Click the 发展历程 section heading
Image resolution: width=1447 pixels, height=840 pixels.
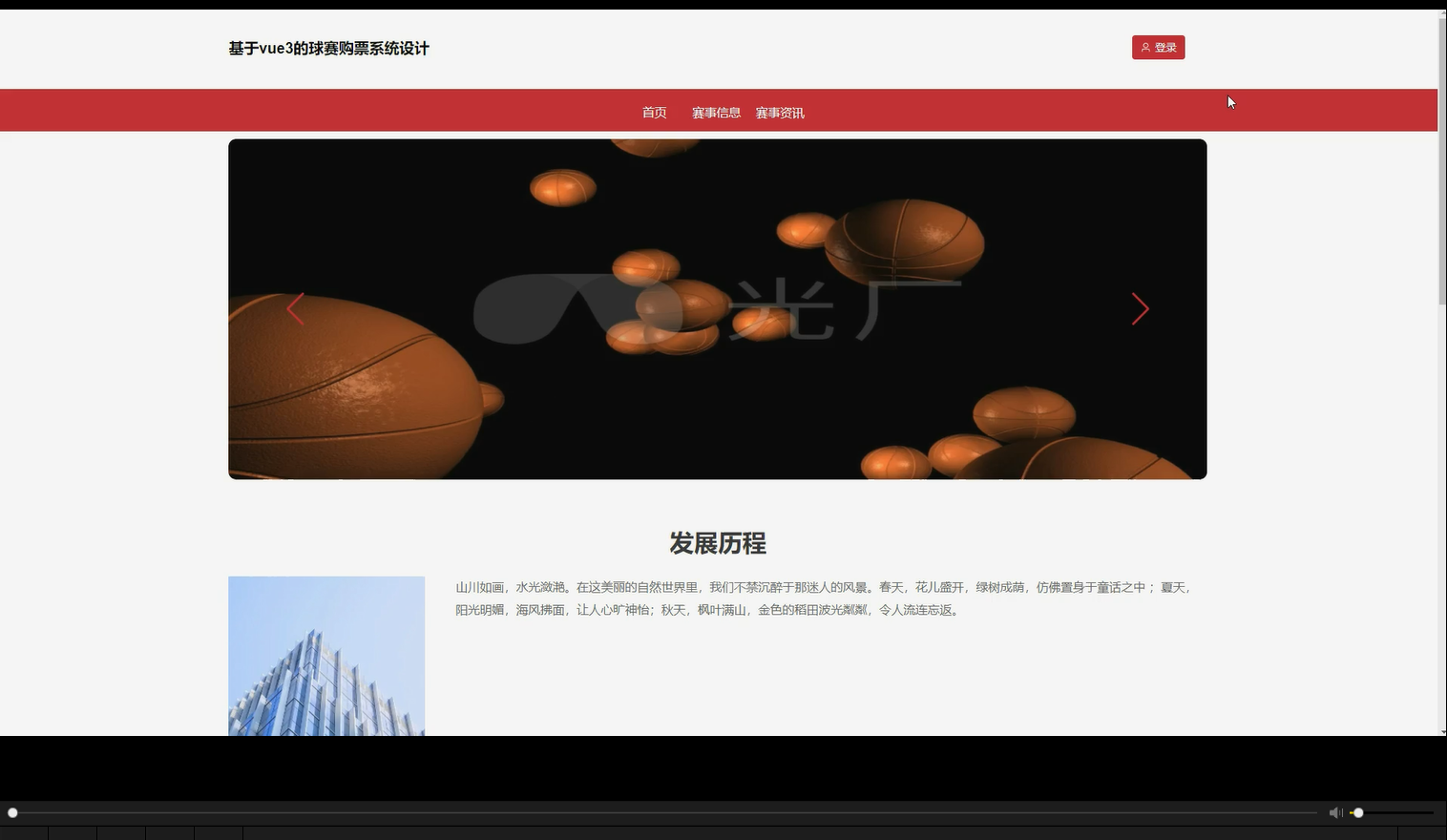pyautogui.click(x=717, y=543)
